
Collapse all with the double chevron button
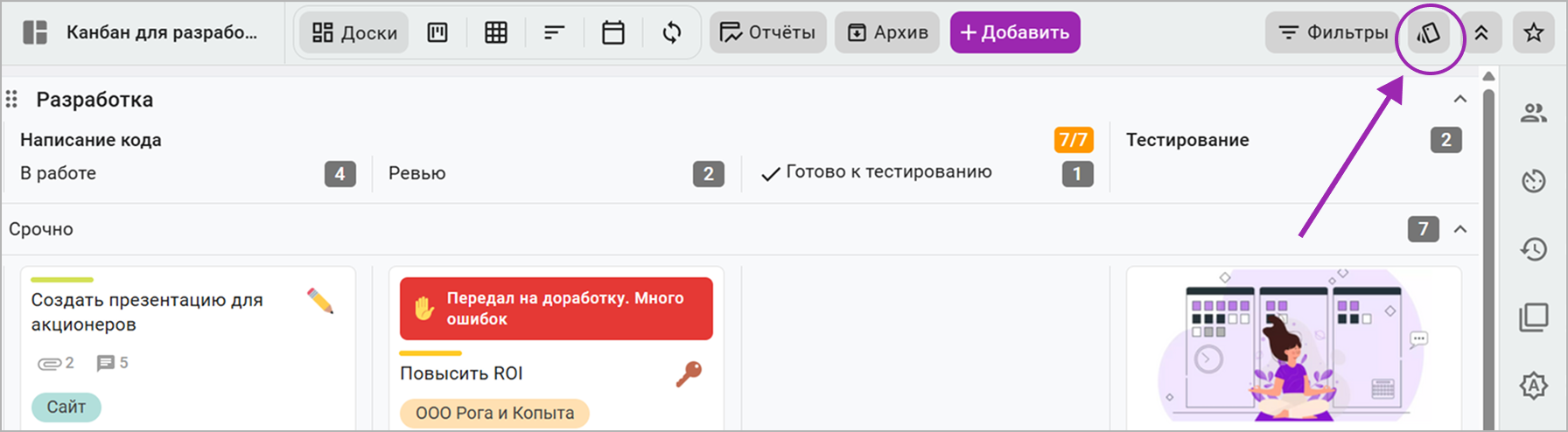tap(1481, 33)
